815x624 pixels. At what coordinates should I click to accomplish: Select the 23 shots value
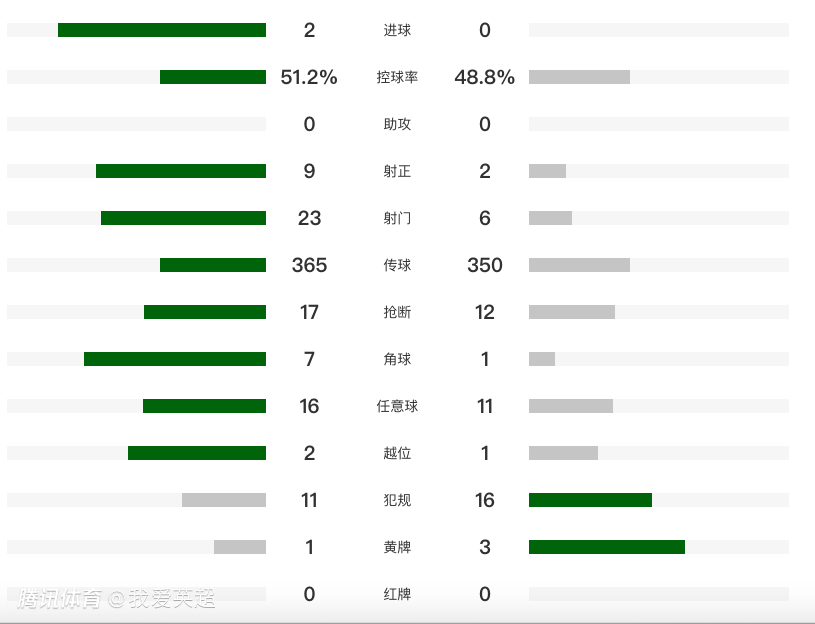click(x=309, y=218)
